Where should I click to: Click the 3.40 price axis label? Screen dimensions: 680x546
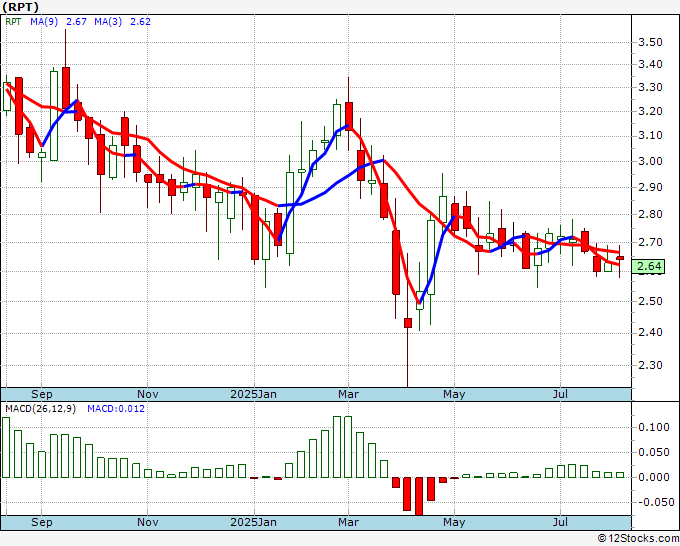pyautogui.click(x=651, y=65)
